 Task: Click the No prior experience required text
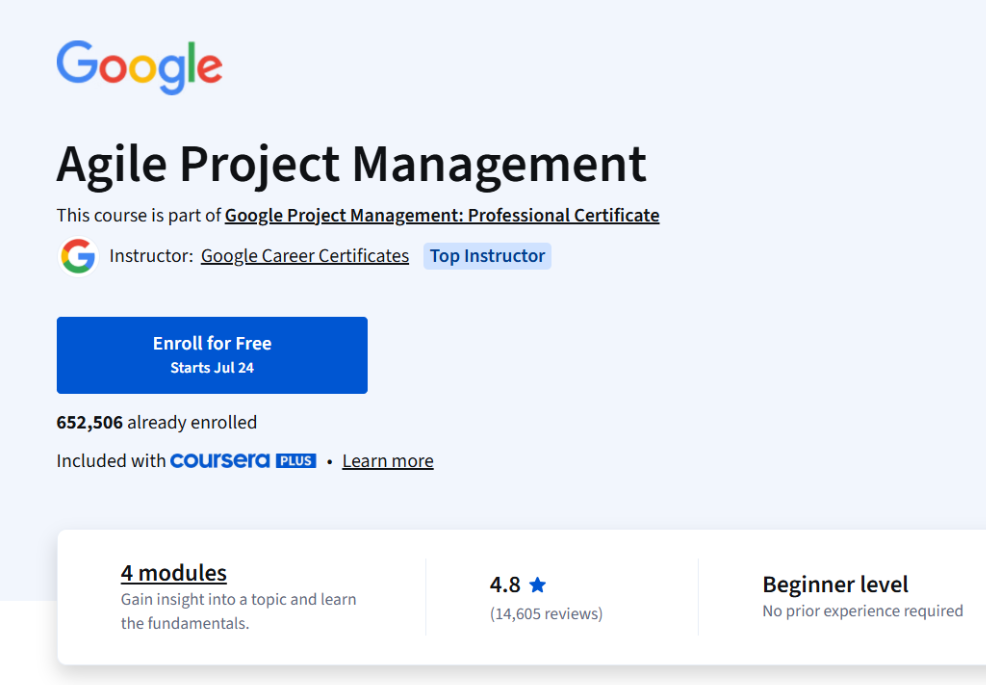862,611
